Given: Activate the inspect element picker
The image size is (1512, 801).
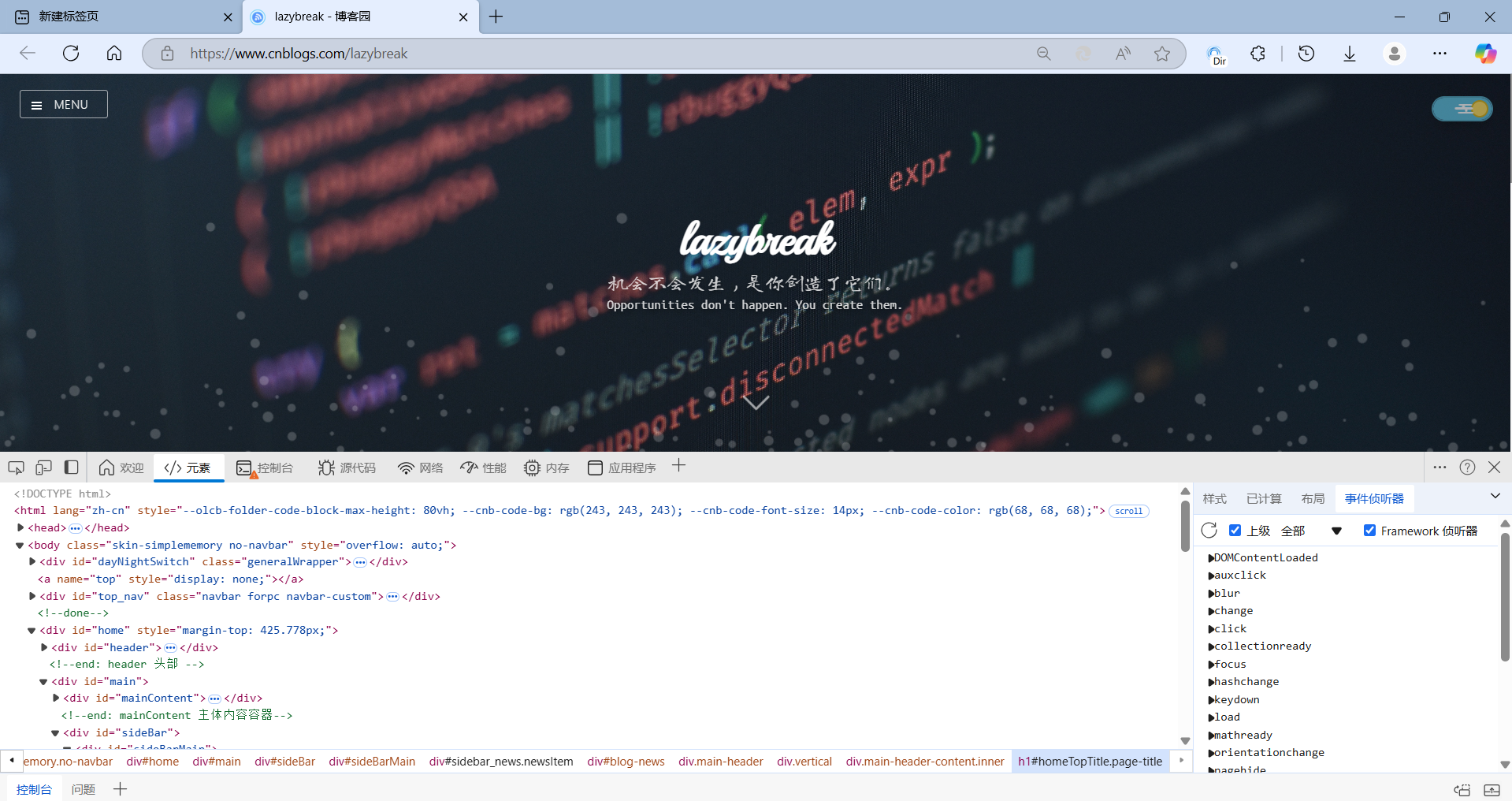Looking at the screenshot, I should point(16,468).
